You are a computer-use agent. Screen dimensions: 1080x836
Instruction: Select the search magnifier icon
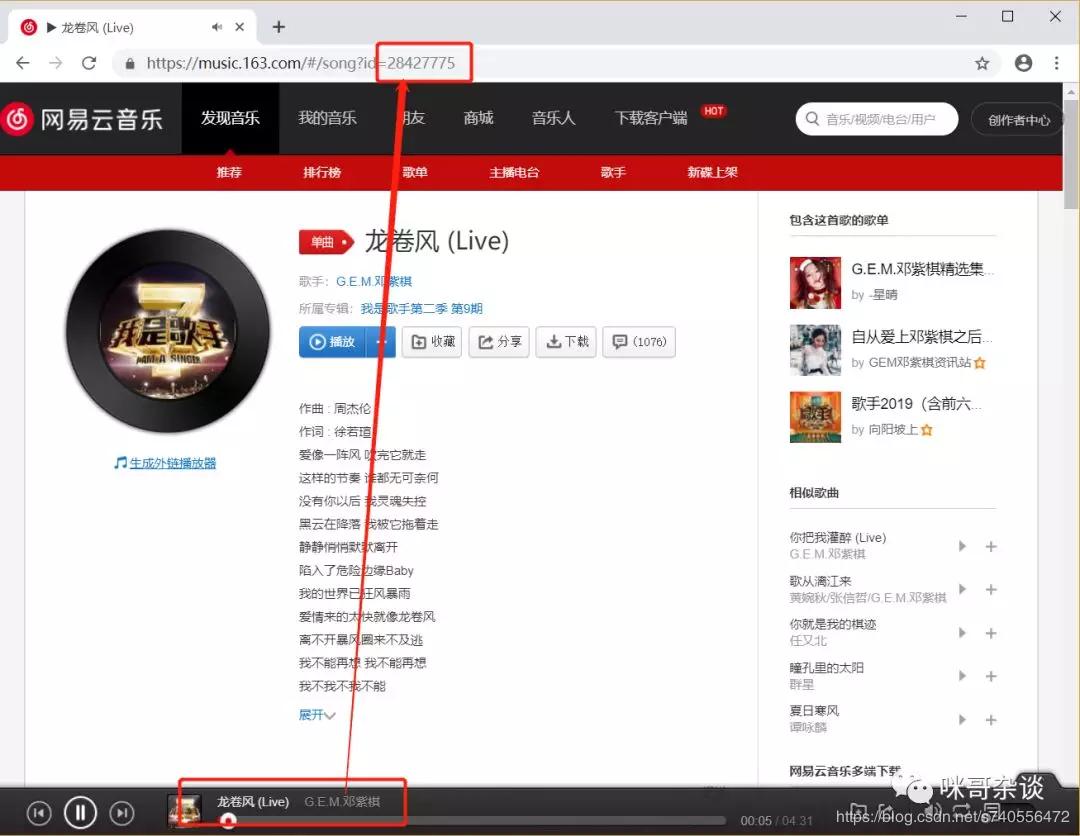point(812,118)
